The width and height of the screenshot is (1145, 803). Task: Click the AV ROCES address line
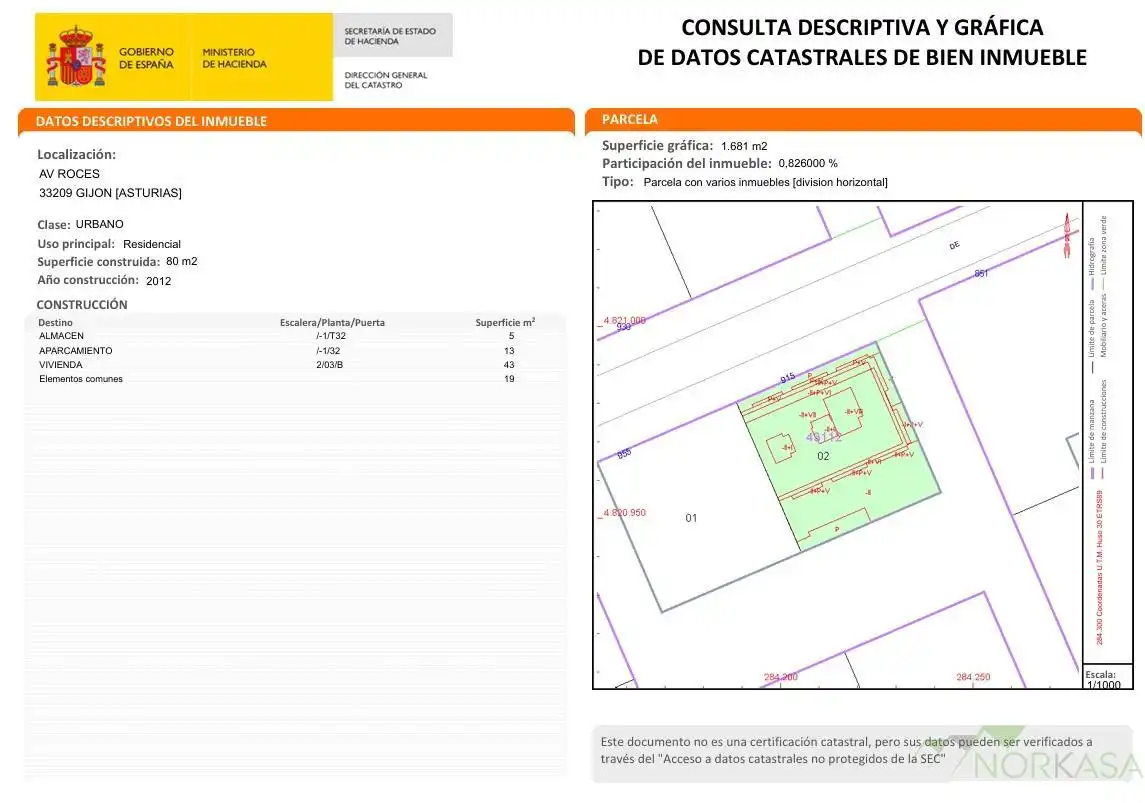coord(69,174)
